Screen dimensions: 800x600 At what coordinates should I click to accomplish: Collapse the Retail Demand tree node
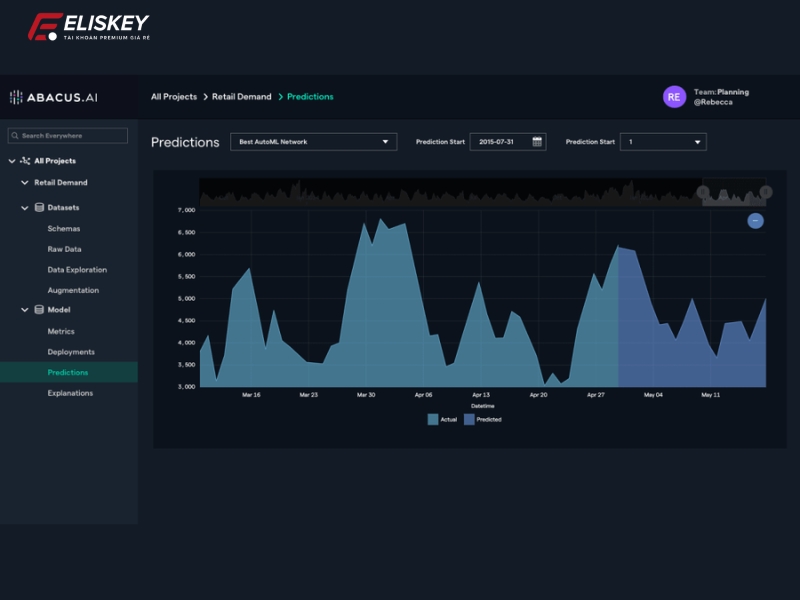pyautogui.click(x=25, y=183)
